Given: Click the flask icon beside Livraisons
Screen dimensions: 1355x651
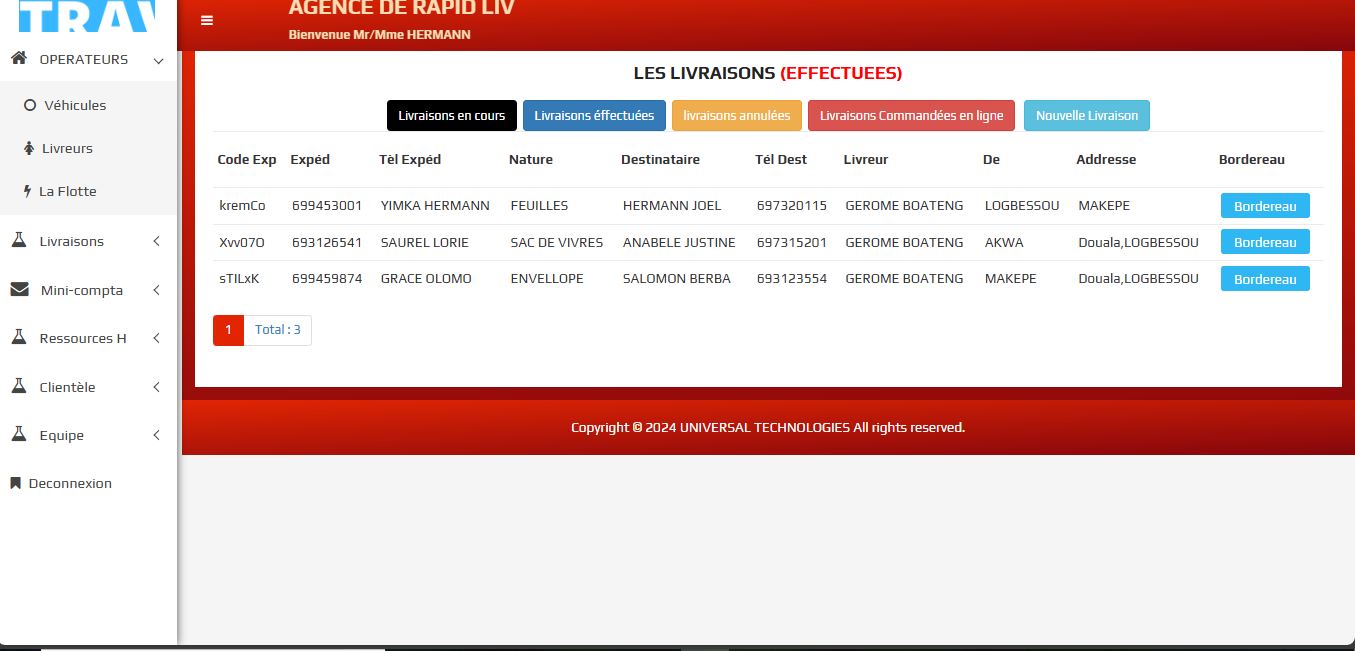Looking at the screenshot, I should (x=18, y=241).
